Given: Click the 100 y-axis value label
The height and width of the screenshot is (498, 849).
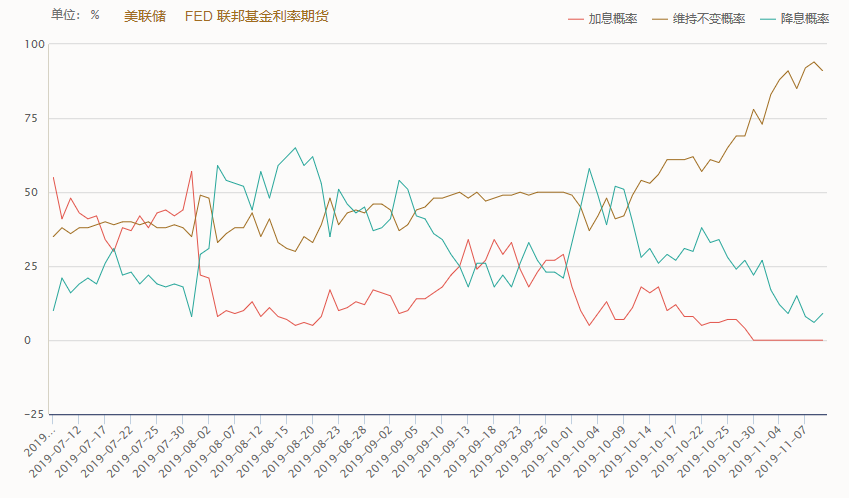Looking at the screenshot, I should click(x=34, y=44).
